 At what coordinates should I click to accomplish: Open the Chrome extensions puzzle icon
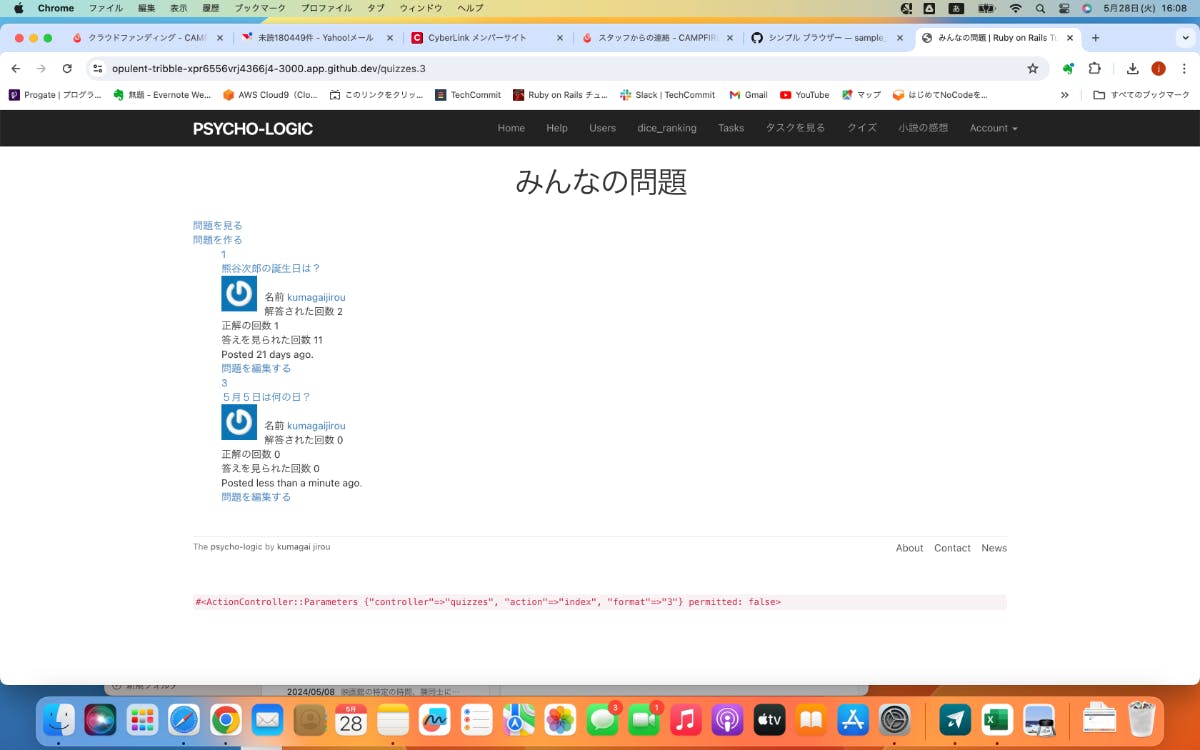click(x=1094, y=68)
